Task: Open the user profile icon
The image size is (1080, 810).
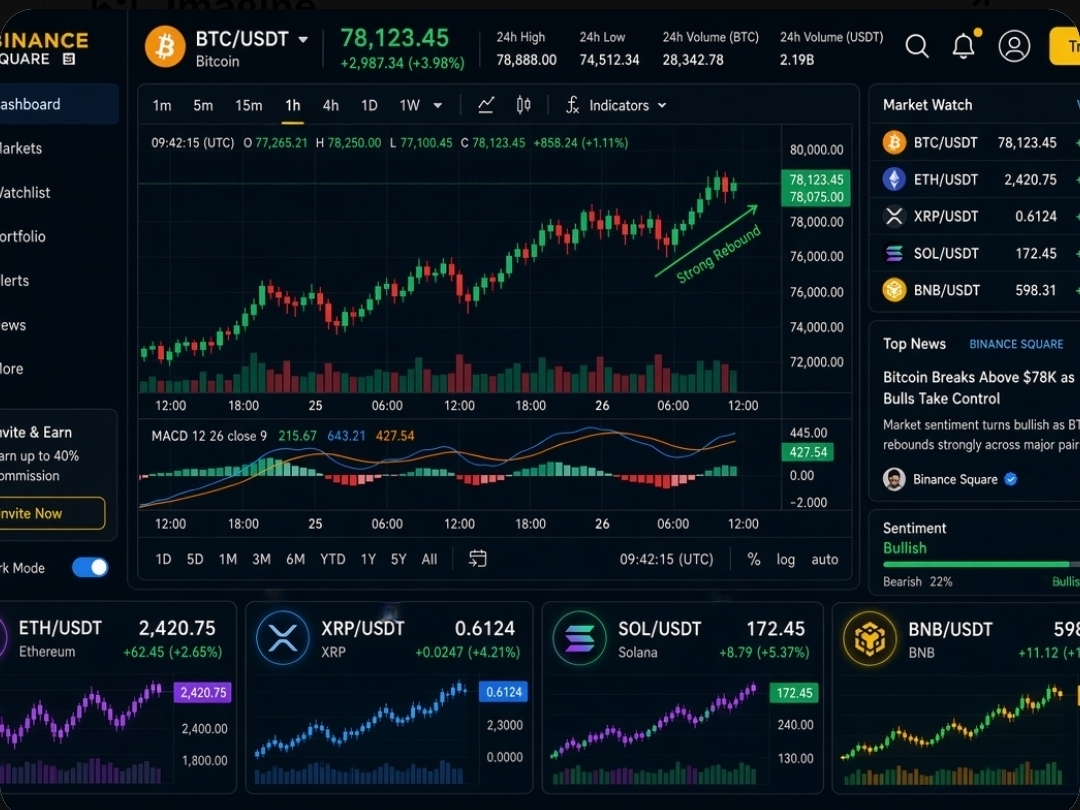Action: pyautogui.click(x=1014, y=46)
